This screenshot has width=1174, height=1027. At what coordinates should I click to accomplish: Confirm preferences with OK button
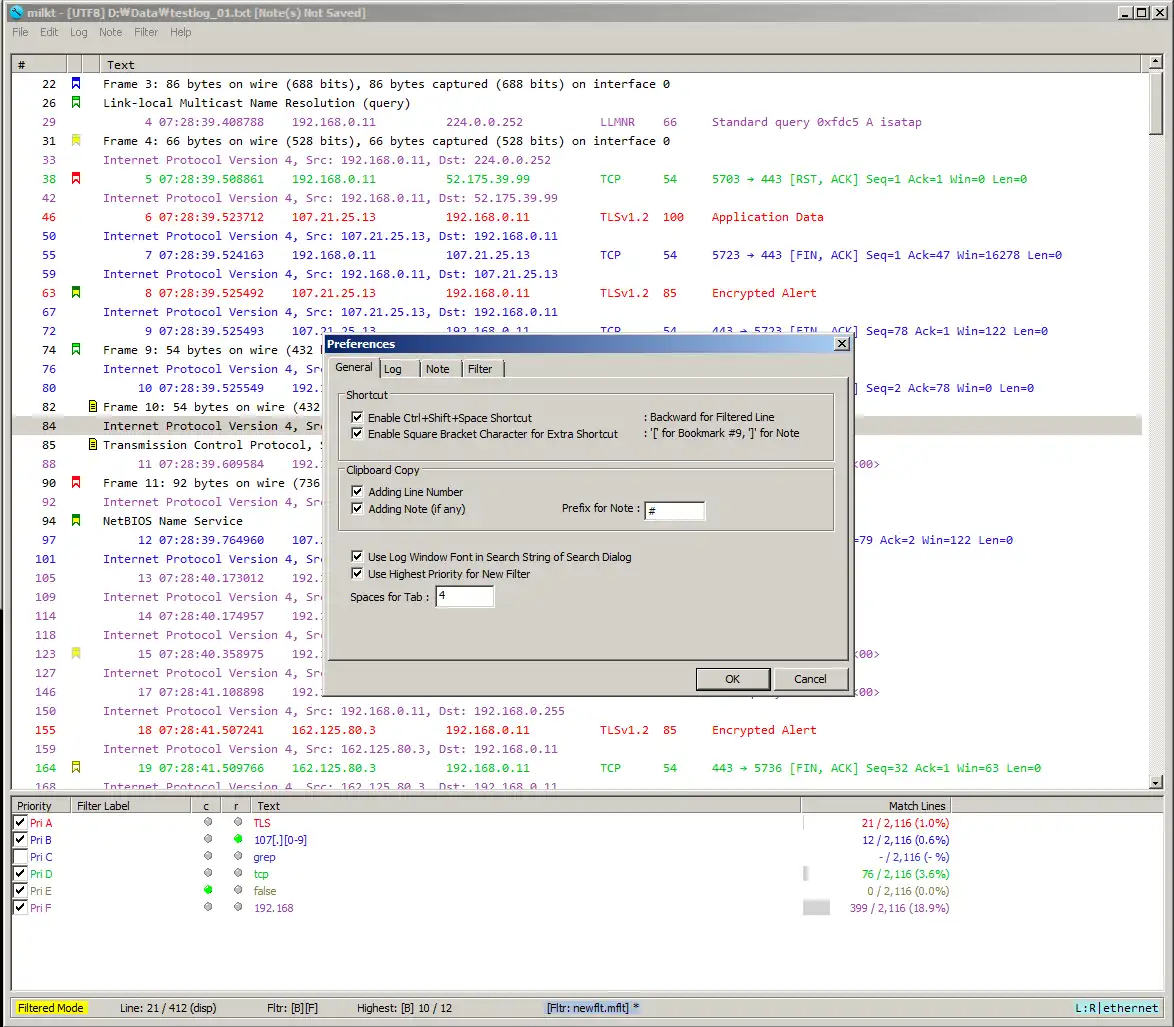click(732, 679)
